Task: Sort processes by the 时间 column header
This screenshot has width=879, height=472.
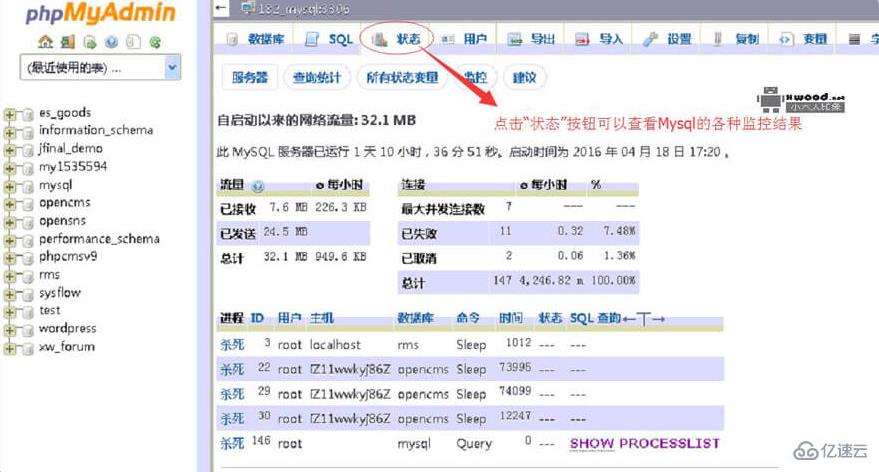Action: [x=511, y=318]
